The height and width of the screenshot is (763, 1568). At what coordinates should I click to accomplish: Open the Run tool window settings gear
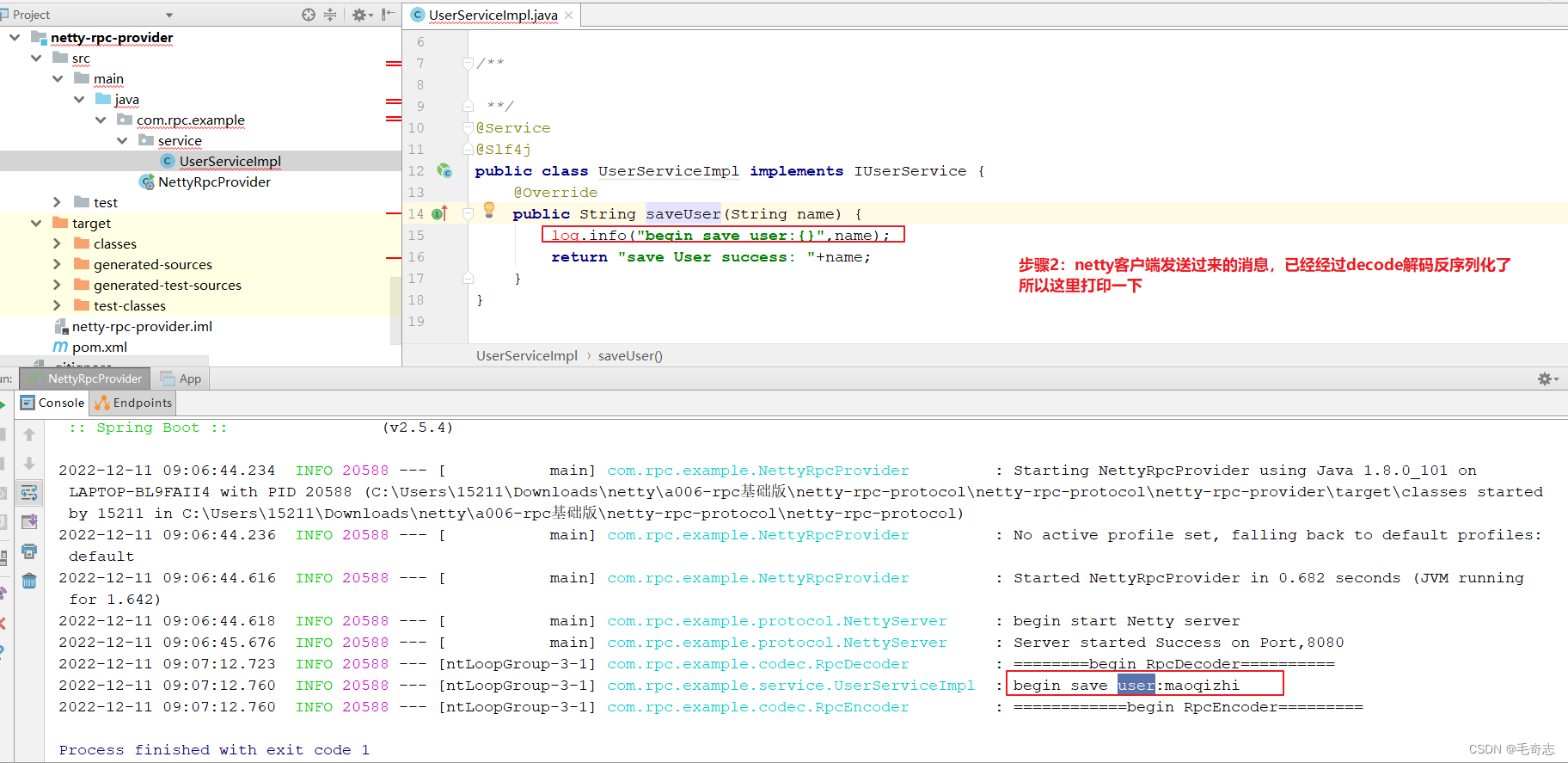pos(1547,378)
